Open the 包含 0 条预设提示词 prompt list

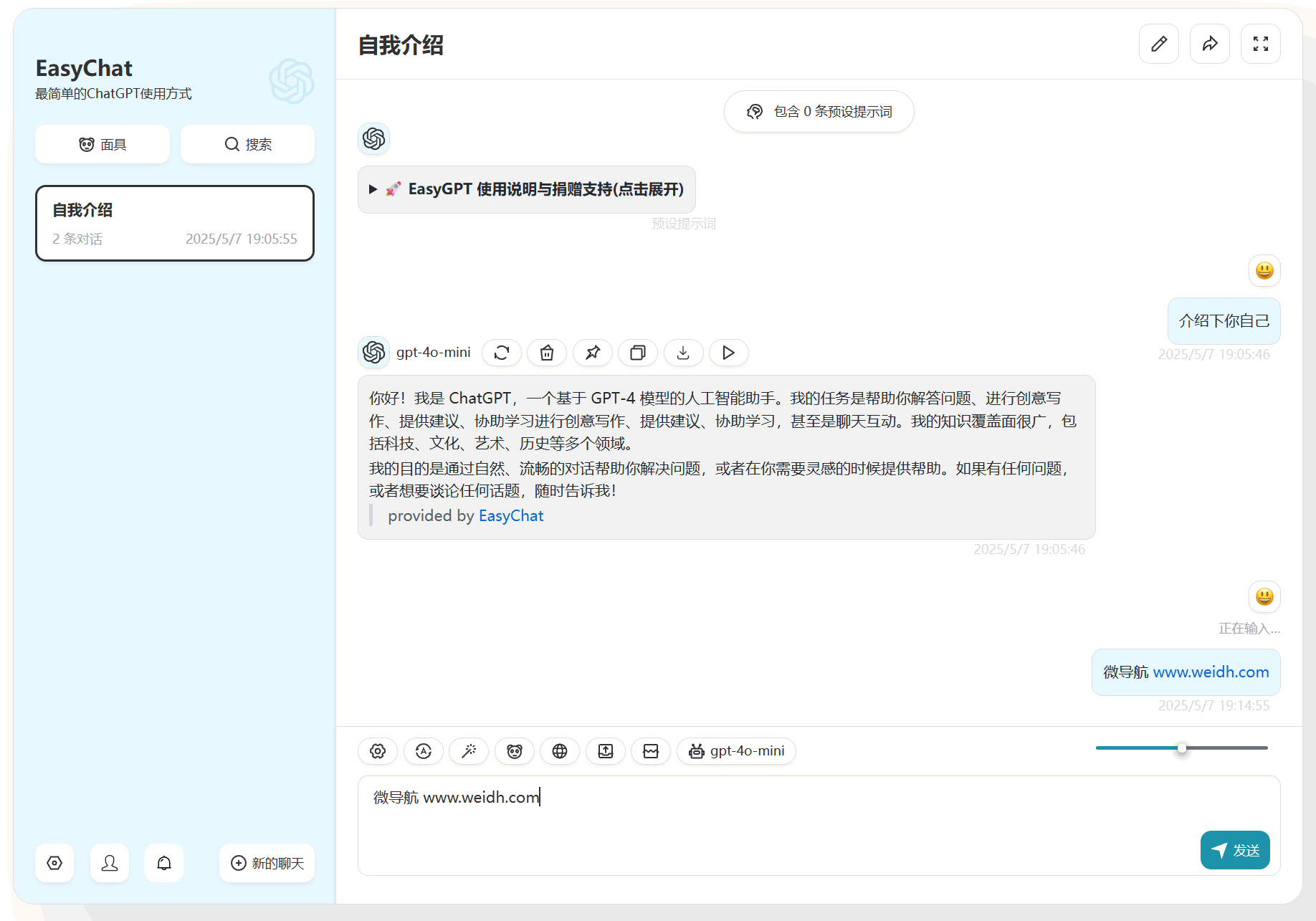[819, 112]
